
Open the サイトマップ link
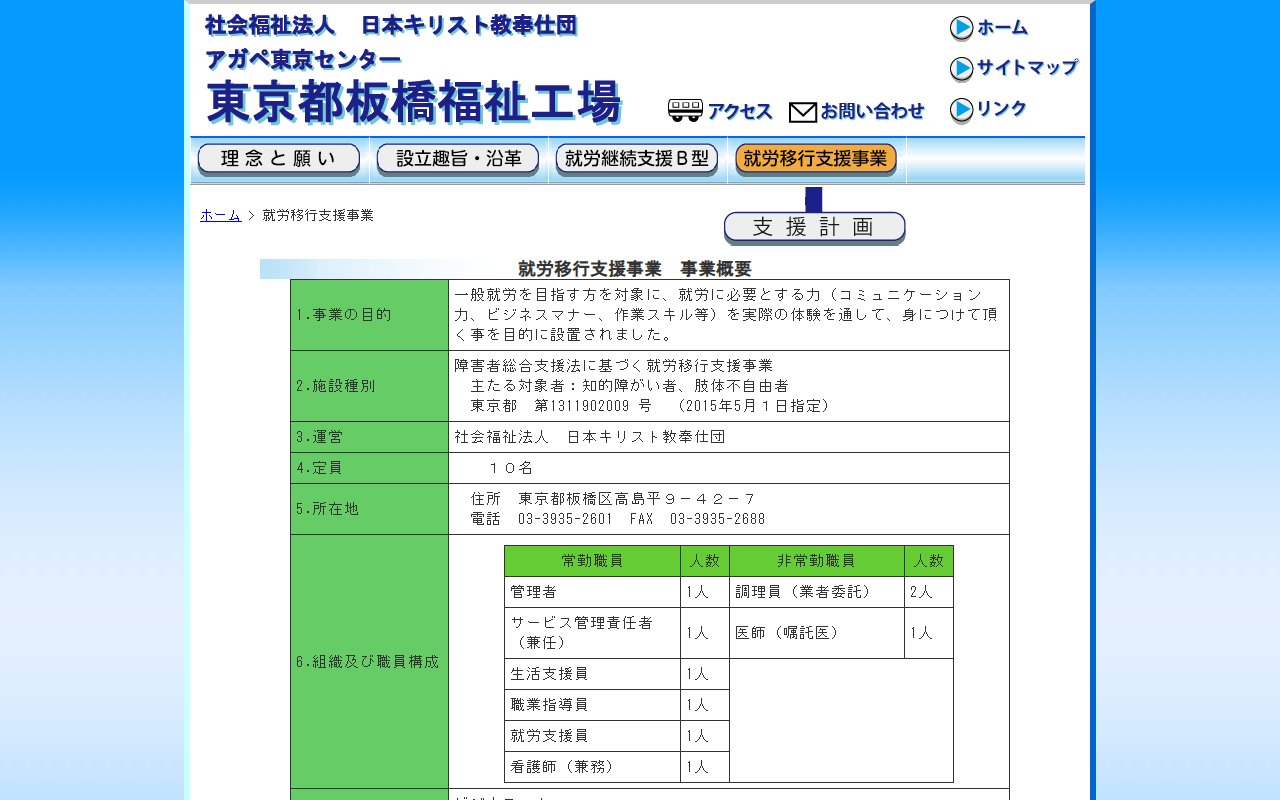coord(1028,68)
